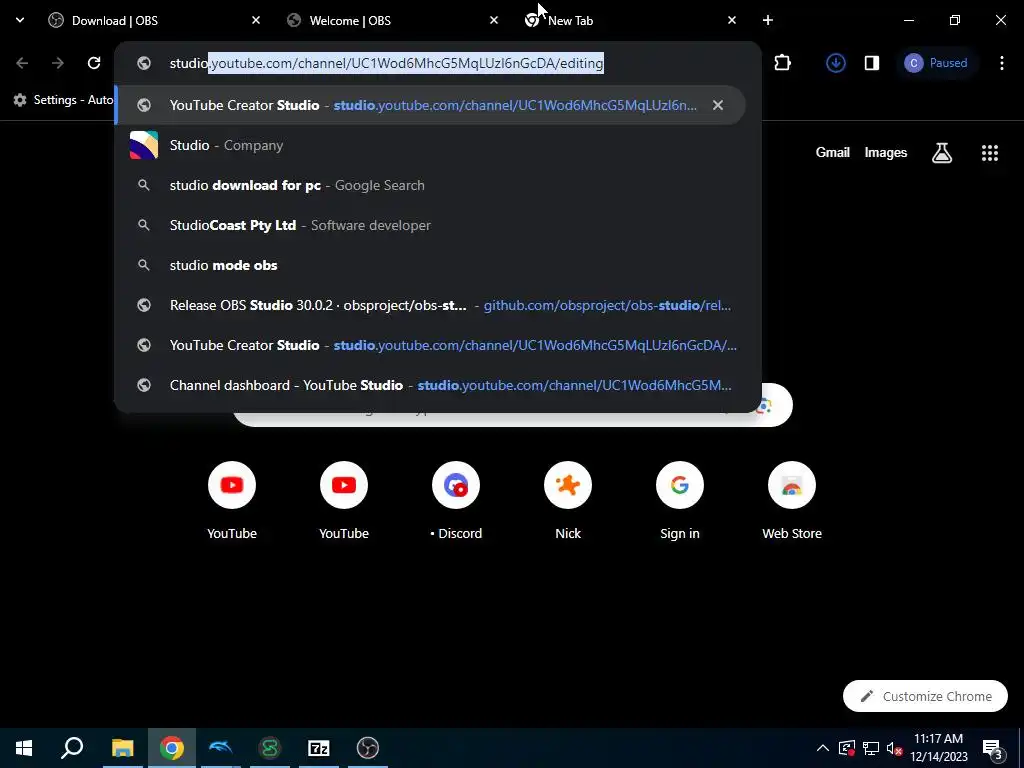The width and height of the screenshot is (1024, 768).
Task: Open the Google apps grid icon
Action: (989, 153)
